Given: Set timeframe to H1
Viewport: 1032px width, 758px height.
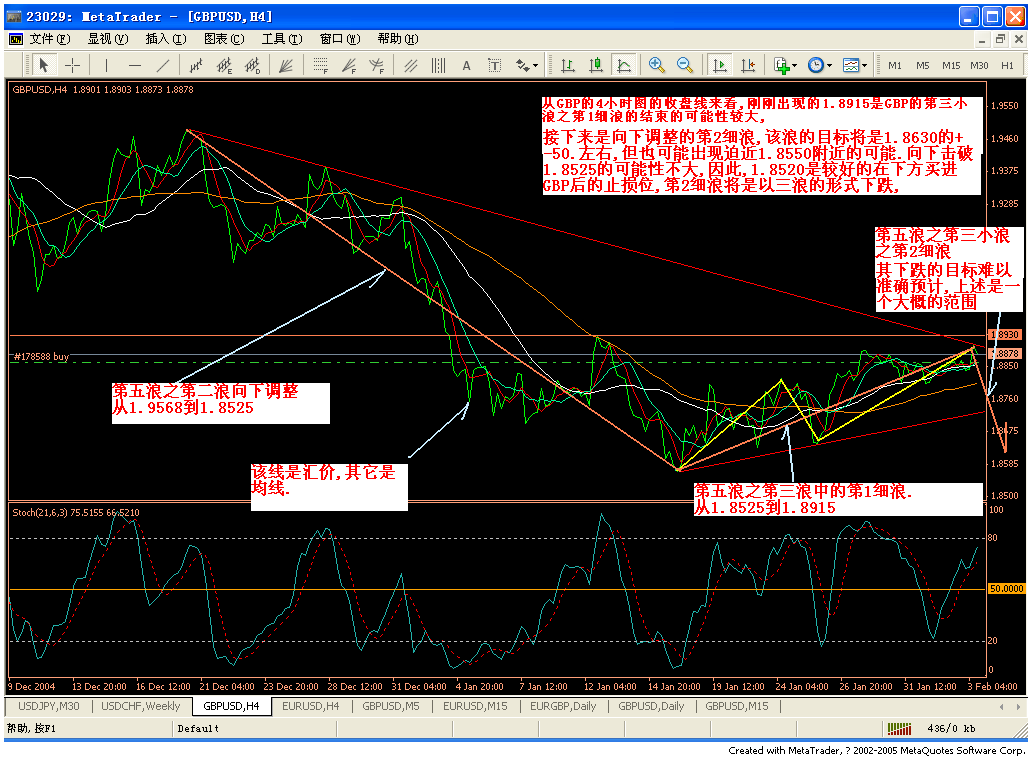Looking at the screenshot, I should point(1008,65).
